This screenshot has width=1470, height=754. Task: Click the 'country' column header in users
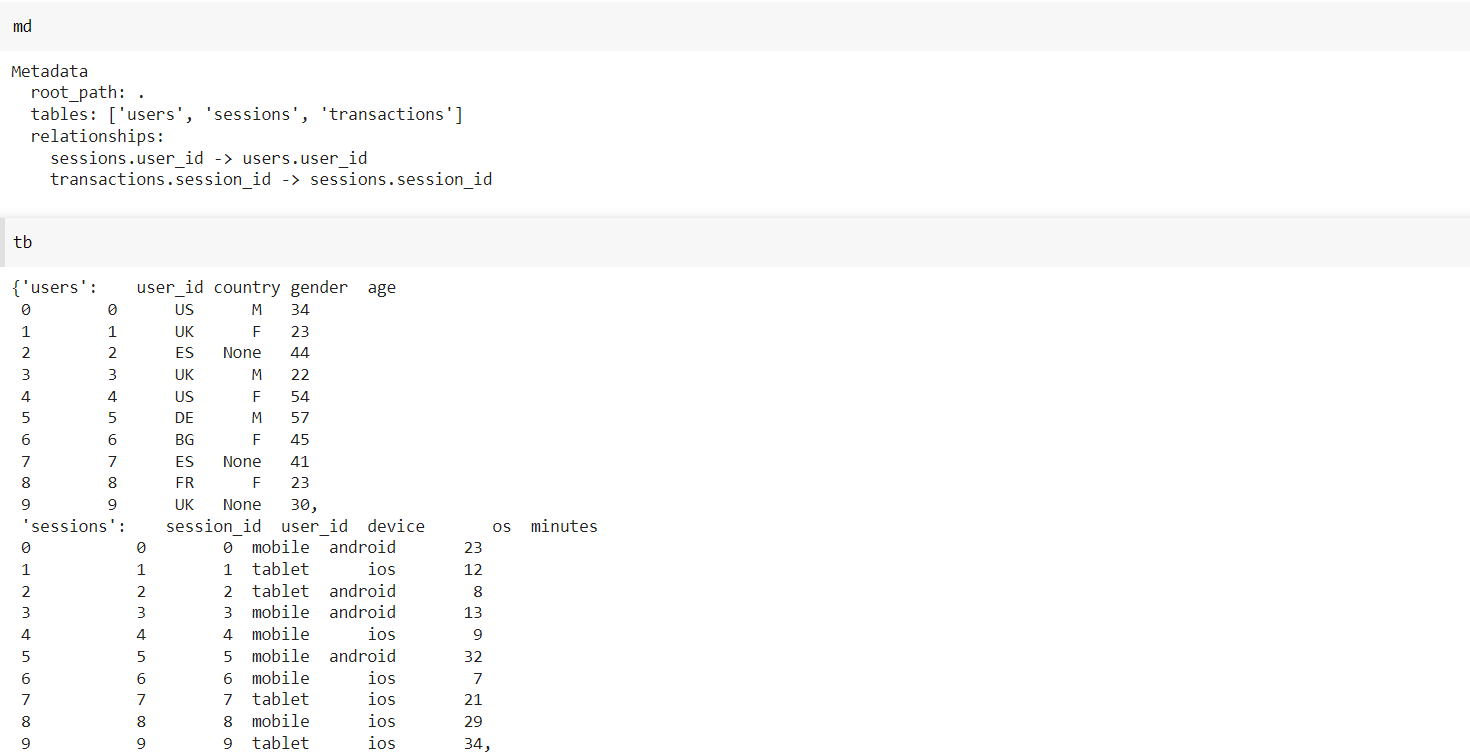click(x=247, y=288)
